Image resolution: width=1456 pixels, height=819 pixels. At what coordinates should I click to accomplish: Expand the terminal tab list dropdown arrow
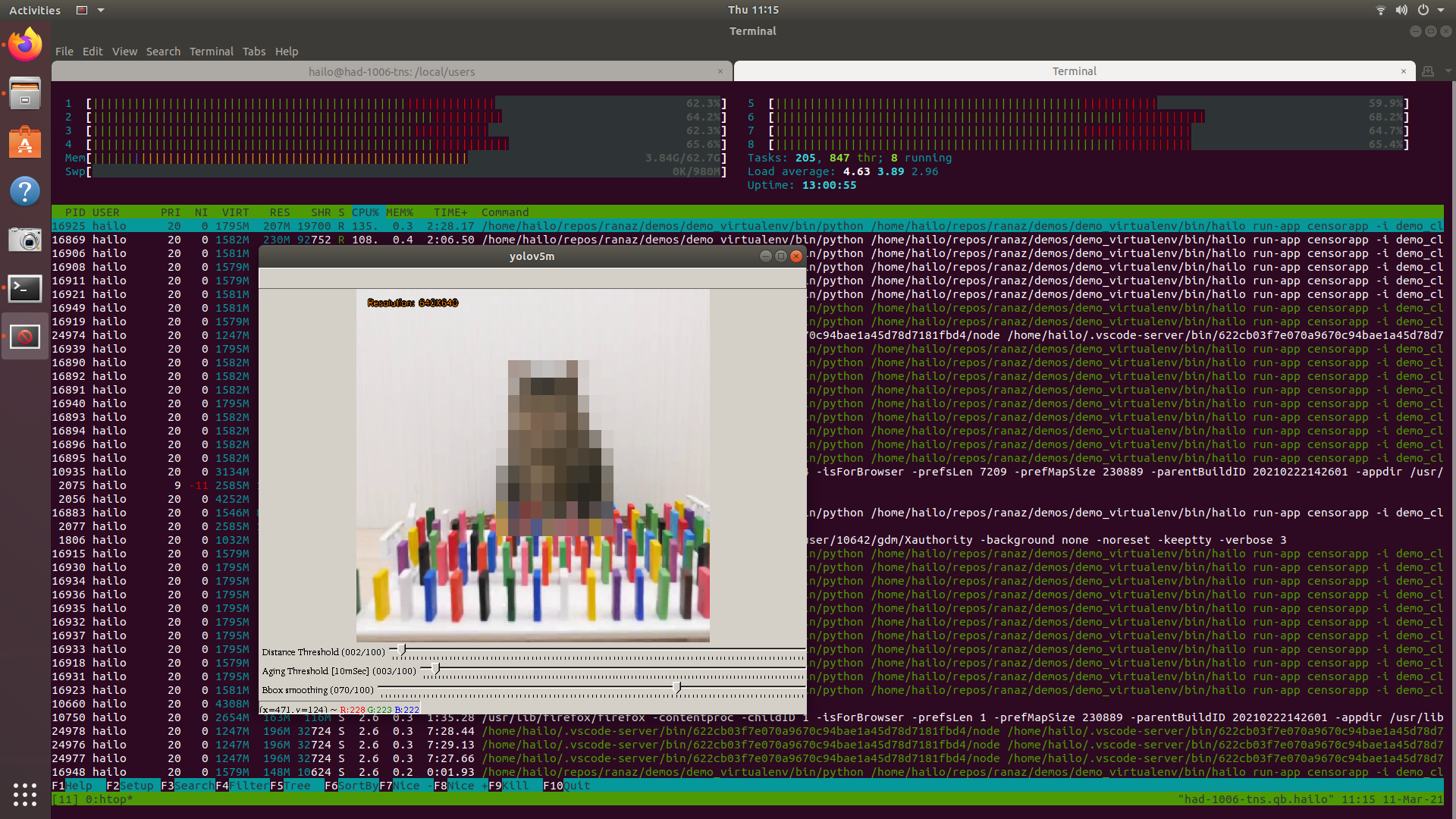coord(1448,71)
